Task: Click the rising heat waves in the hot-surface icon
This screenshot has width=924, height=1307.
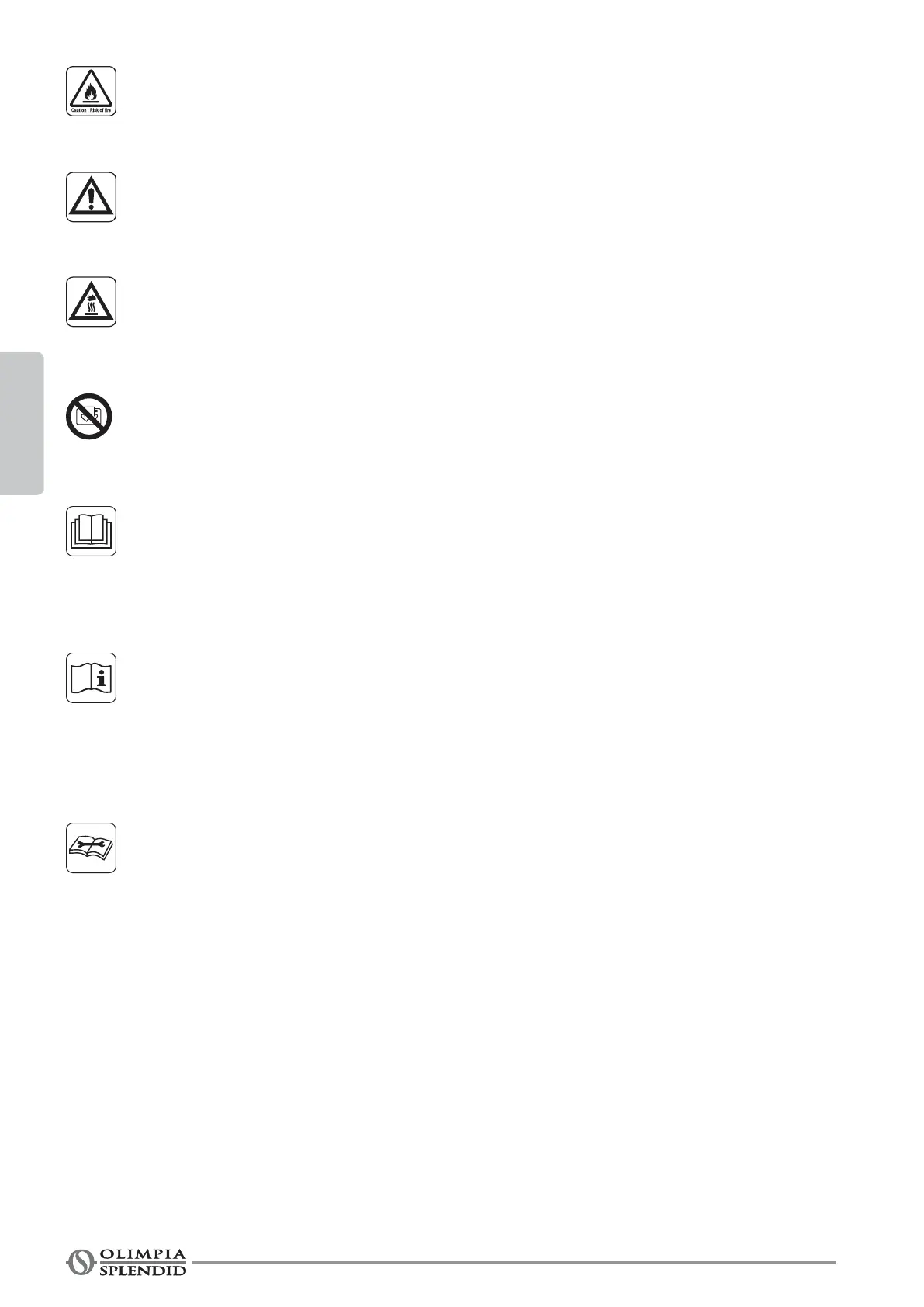Action: 91,307
